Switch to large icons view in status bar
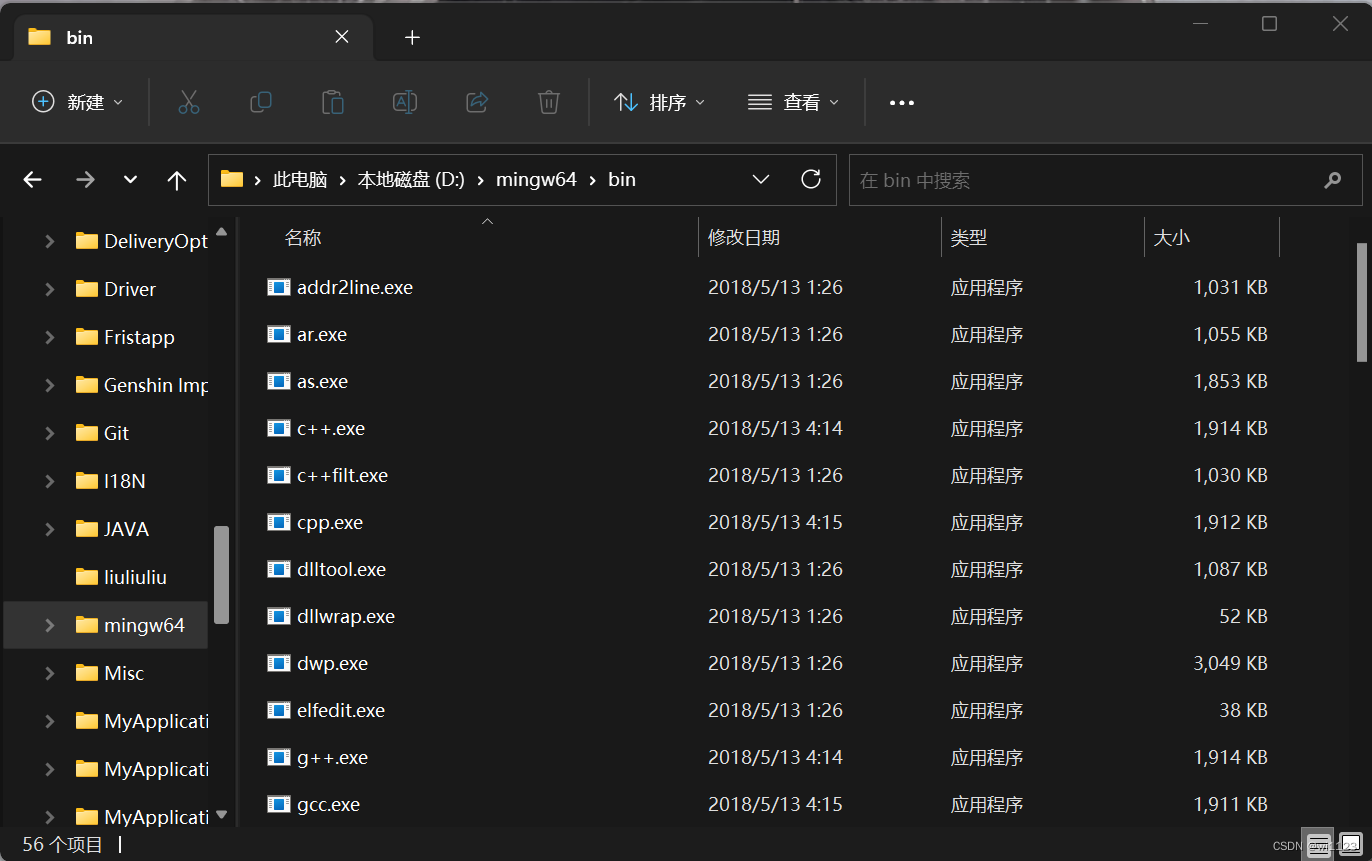 [1351, 844]
